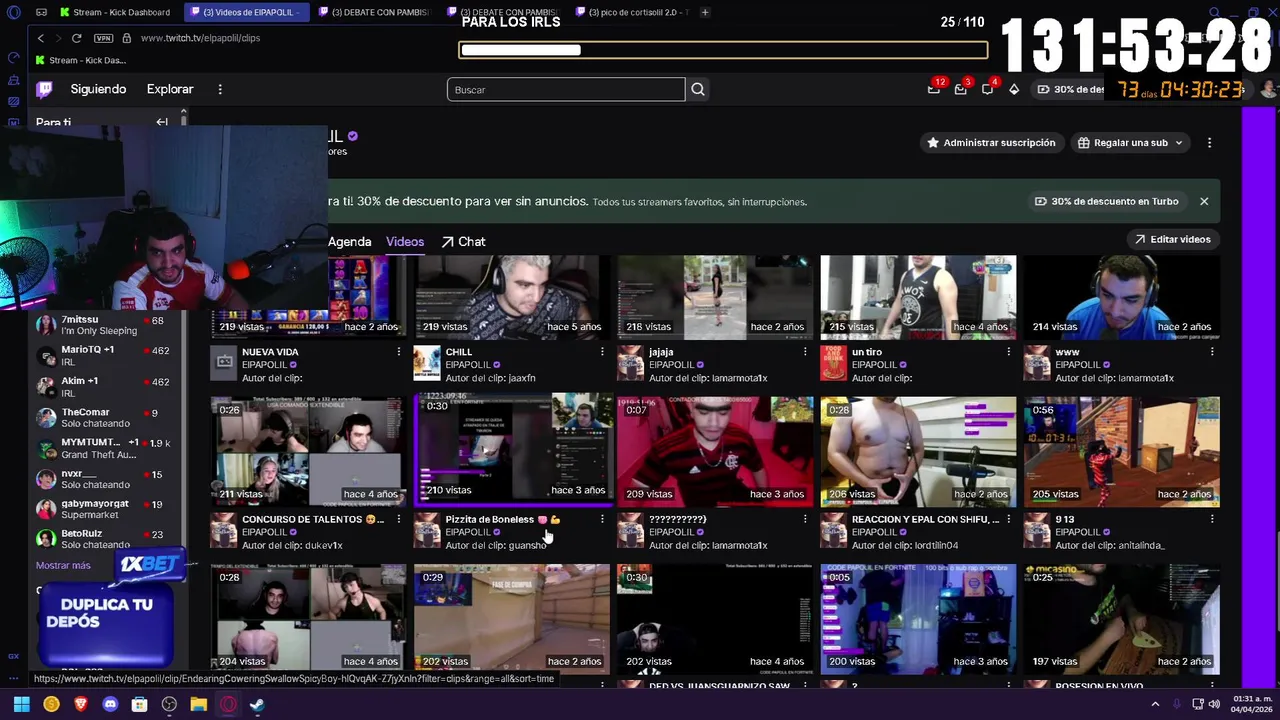Collapse the Para ti sidebar arrow
The width and height of the screenshot is (1280, 720).
click(162, 122)
